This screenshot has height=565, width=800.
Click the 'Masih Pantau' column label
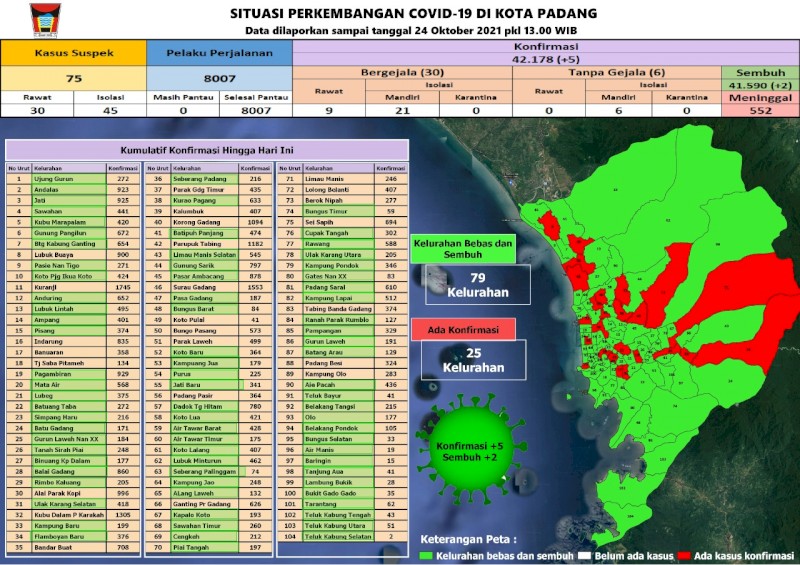click(x=183, y=97)
